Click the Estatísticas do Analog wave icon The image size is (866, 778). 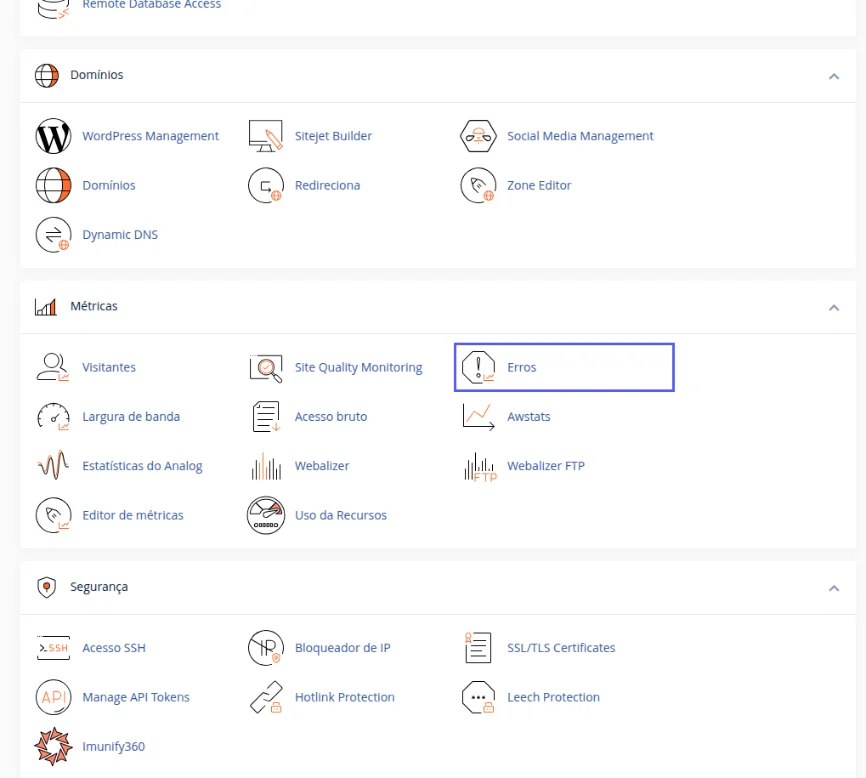[x=53, y=465]
